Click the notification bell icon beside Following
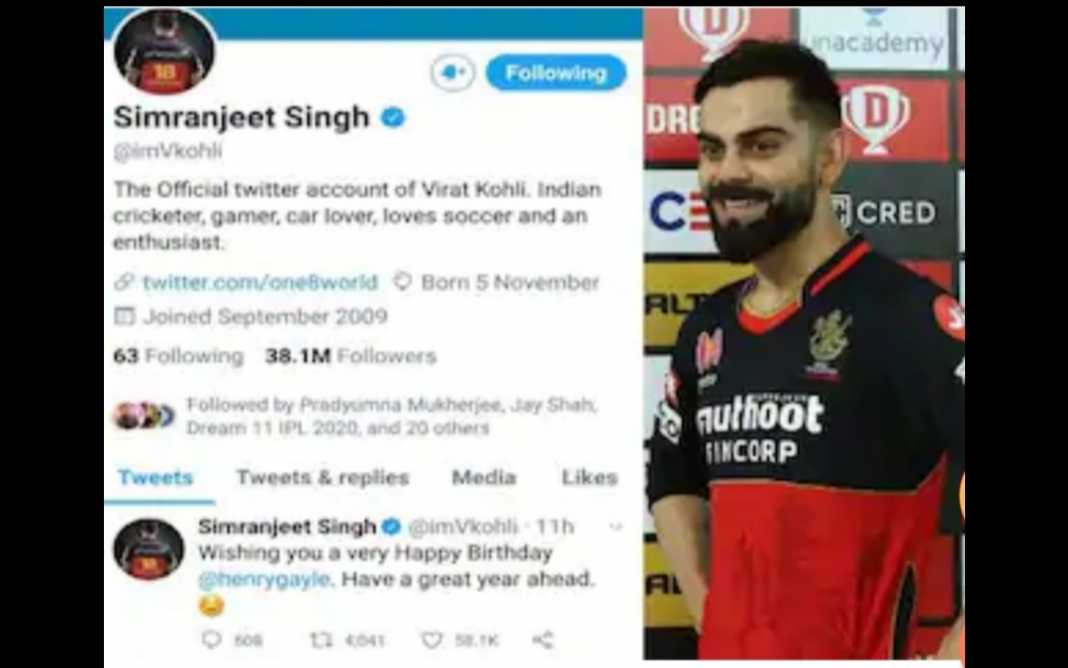Viewport: 1068px width, 668px height. (453, 72)
